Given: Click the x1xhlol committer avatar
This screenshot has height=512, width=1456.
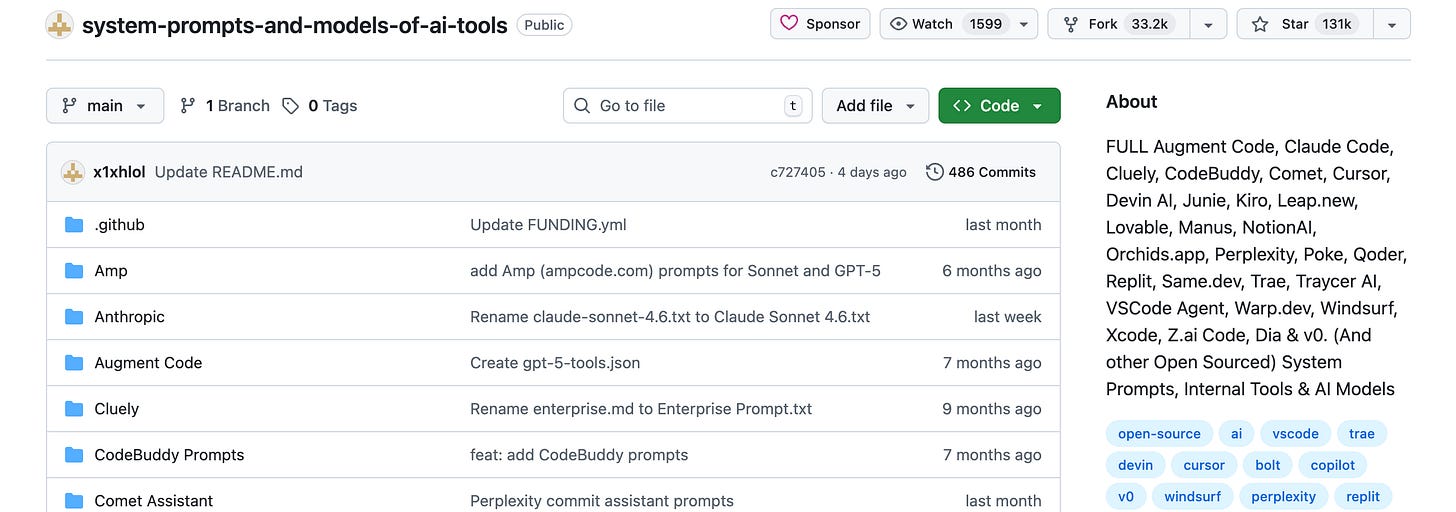Looking at the screenshot, I should 73,172.
